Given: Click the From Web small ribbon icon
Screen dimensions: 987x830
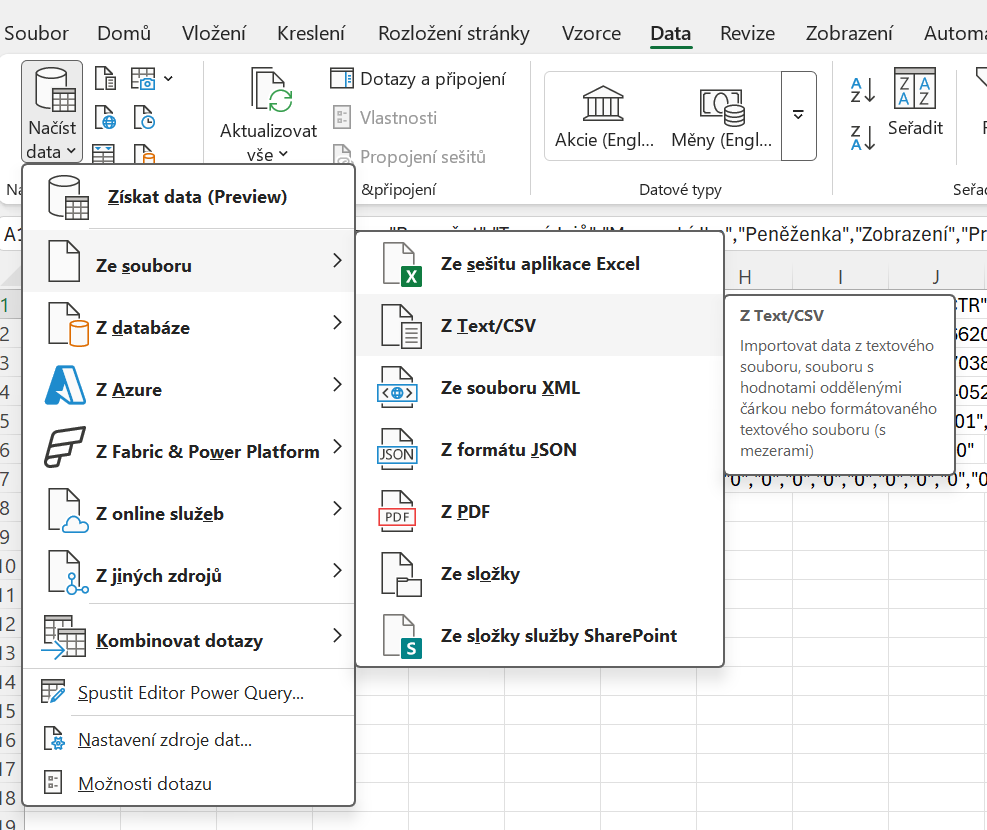Looking at the screenshot, I should pos(105,118).
